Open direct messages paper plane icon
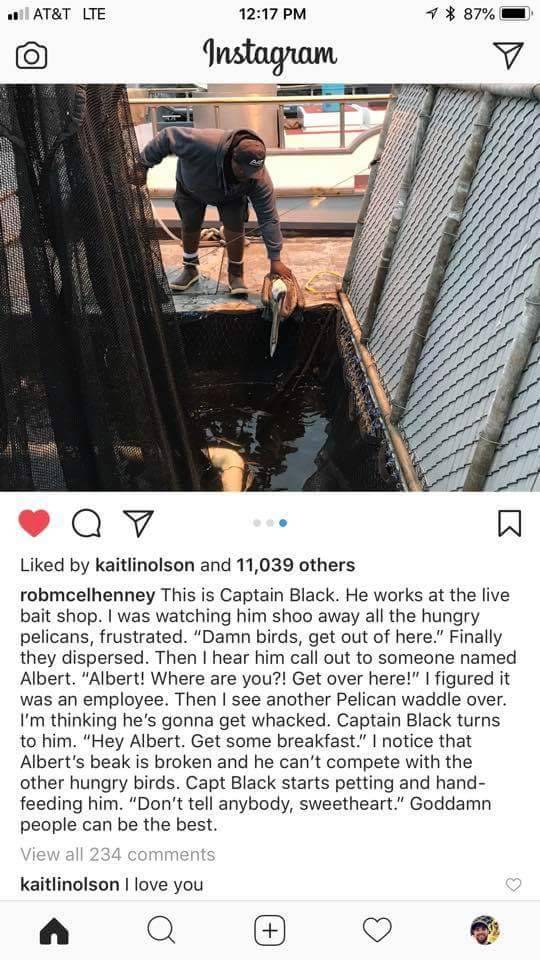This screenshot has width=540, height=960. click(x=508, y=55)
